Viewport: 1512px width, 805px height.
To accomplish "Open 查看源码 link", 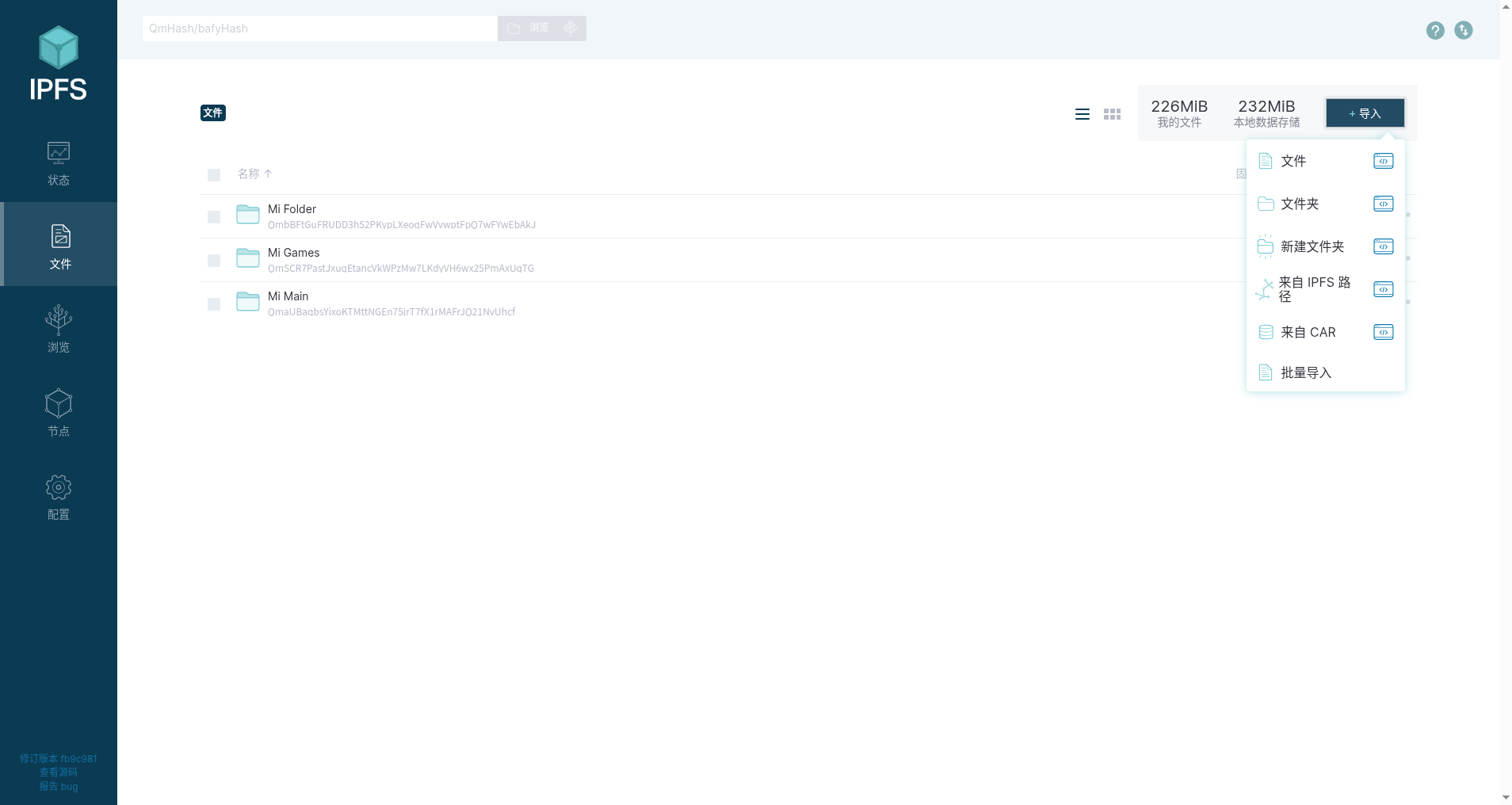I will click(59, 772).
